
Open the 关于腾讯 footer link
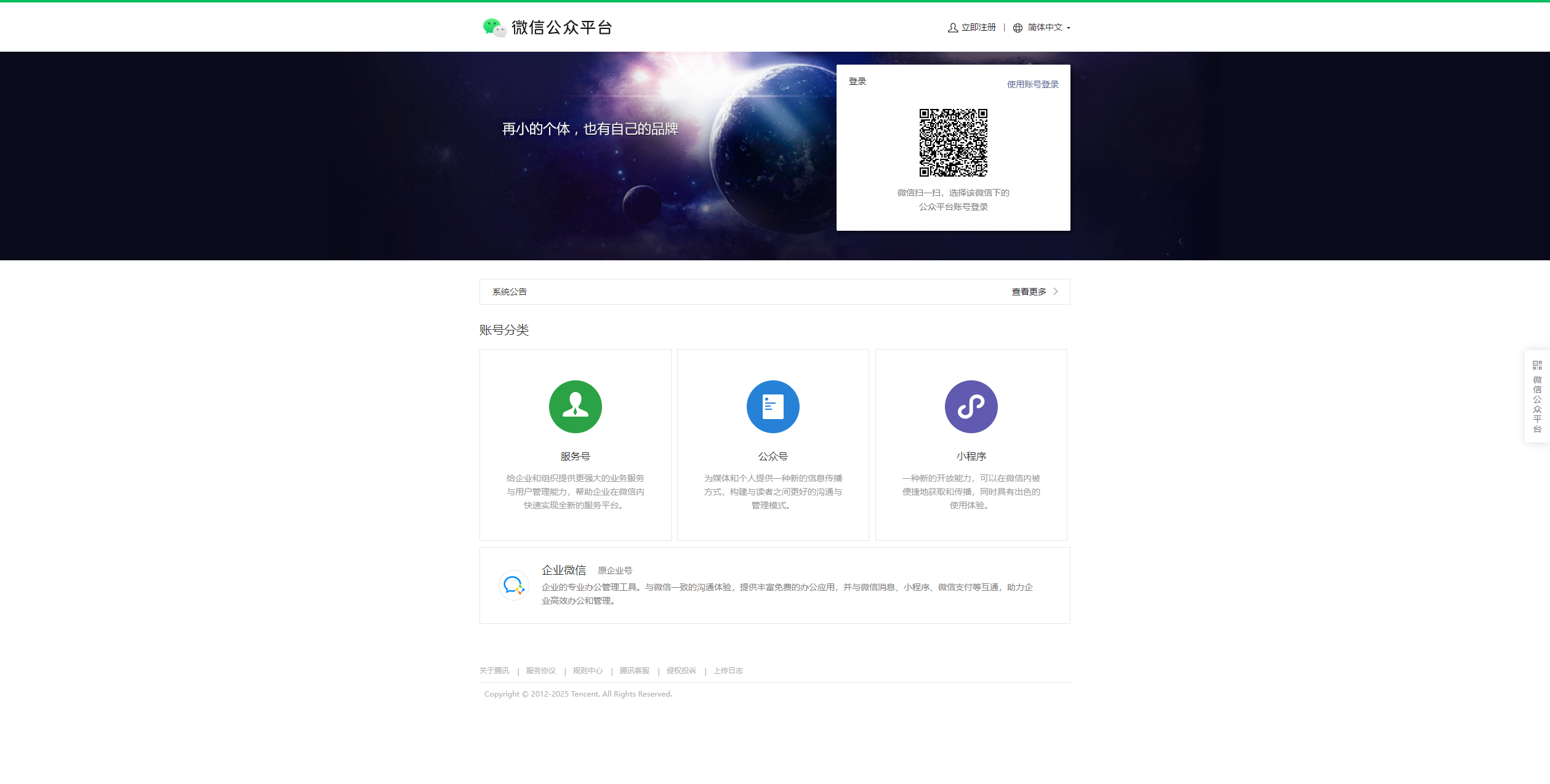(496, 670)
